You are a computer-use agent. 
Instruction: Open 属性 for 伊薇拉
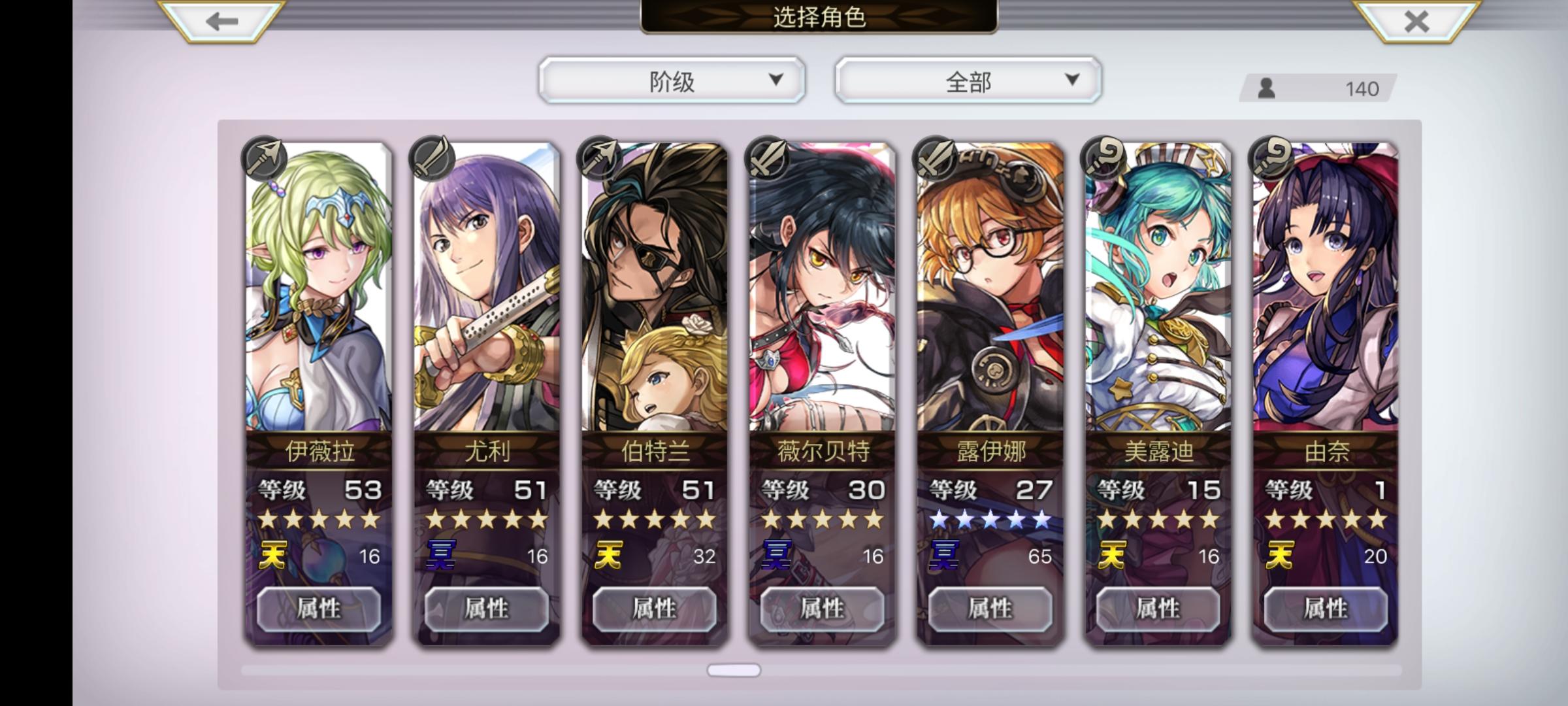pyautogui.click(x=319, y=609)
